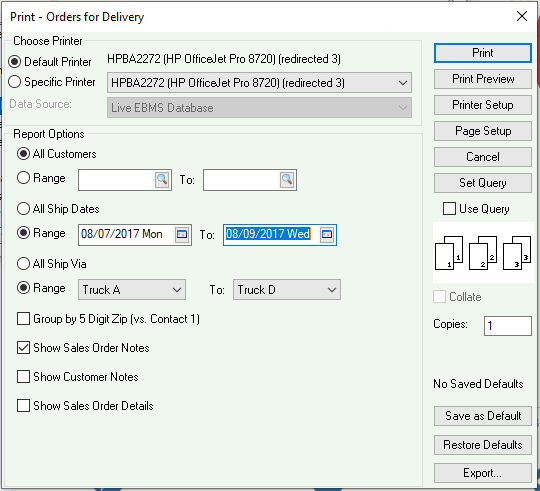Open the Truck D ship via dropdown
Screen dimensions: 540x491
(287, 290)
